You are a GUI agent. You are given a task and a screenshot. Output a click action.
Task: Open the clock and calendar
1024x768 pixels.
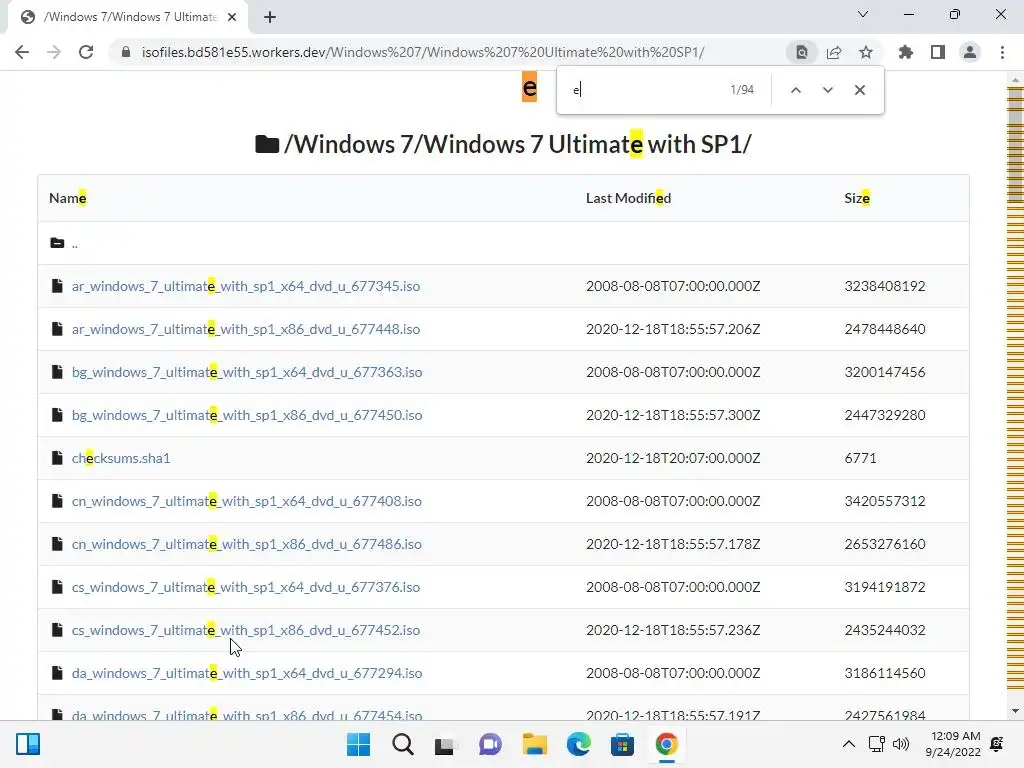(x=953, y=744)
